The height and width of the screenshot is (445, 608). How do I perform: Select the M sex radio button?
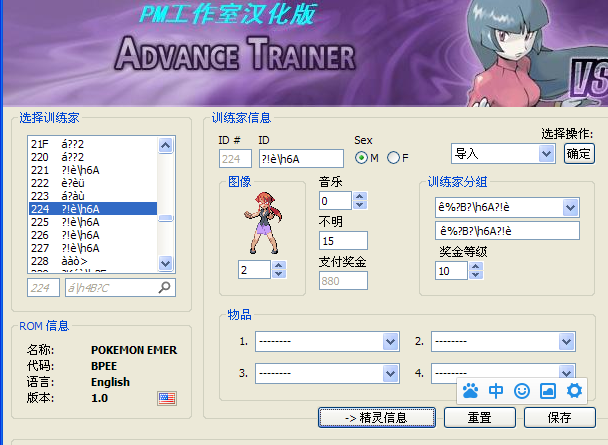coord(361,158)
